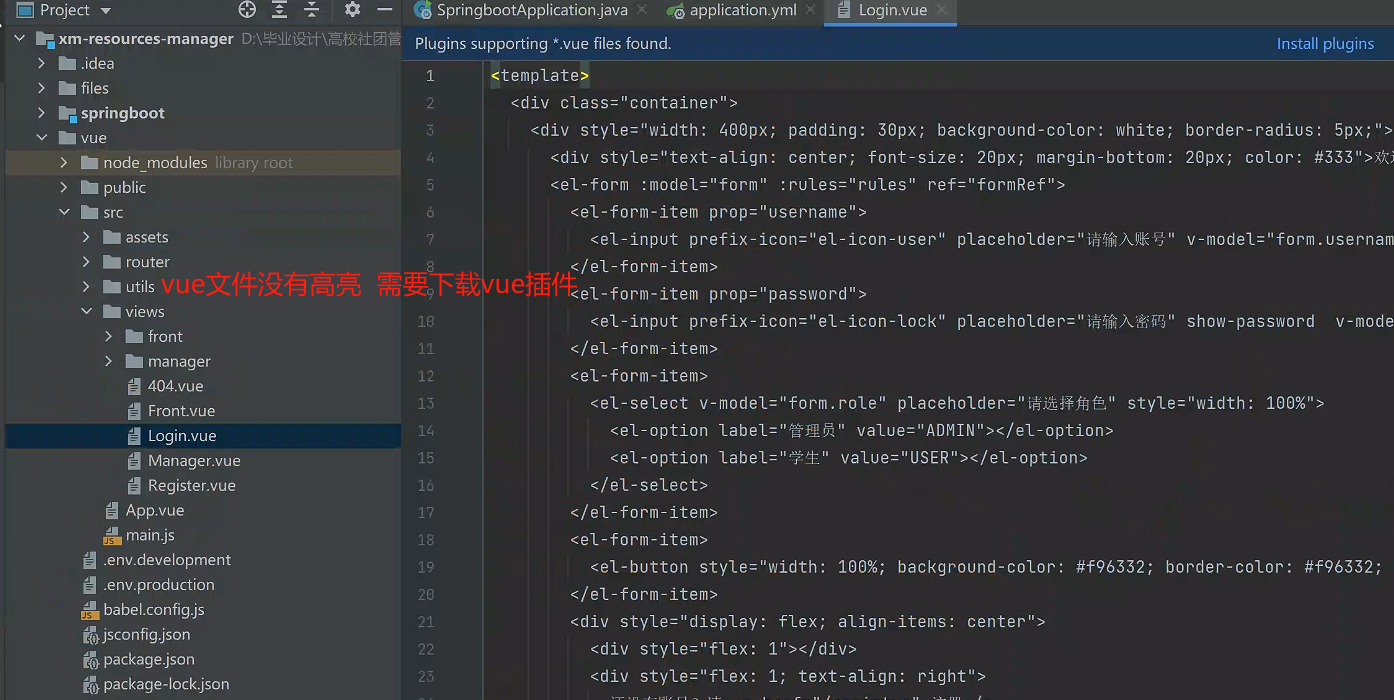Select .env.development file
The height and width of the screenshot is (700, 1394).
[x=167, y=560]
